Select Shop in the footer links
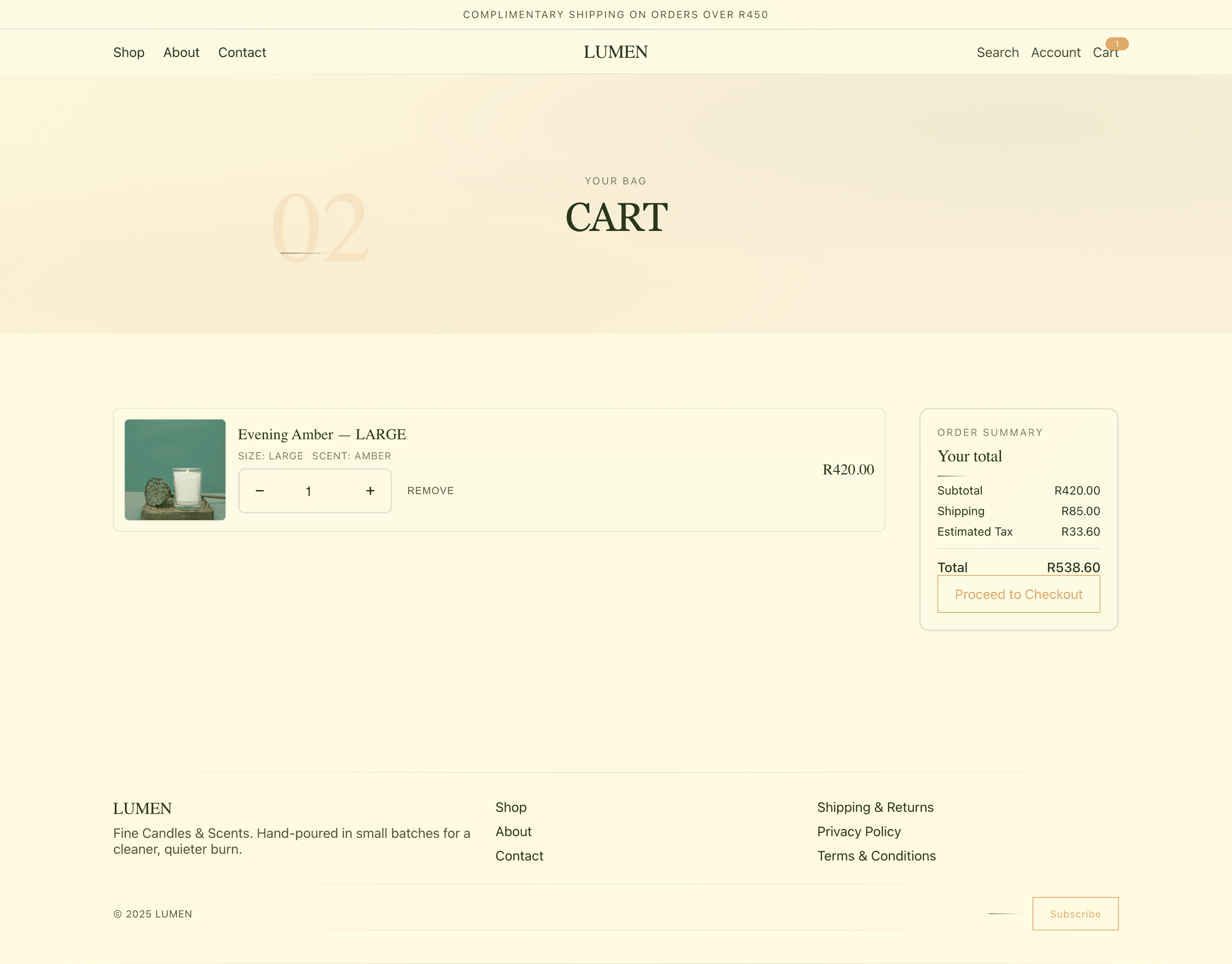This screenshot has height=964, width=1232. pyautogui.click(x=511, y=807)
